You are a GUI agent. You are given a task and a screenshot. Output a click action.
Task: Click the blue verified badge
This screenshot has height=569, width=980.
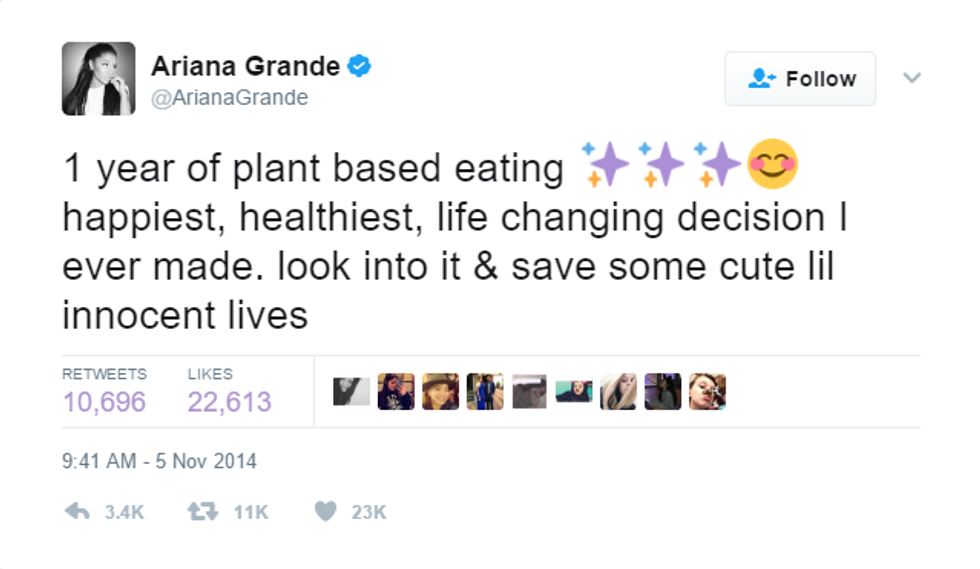click(359, 67)
